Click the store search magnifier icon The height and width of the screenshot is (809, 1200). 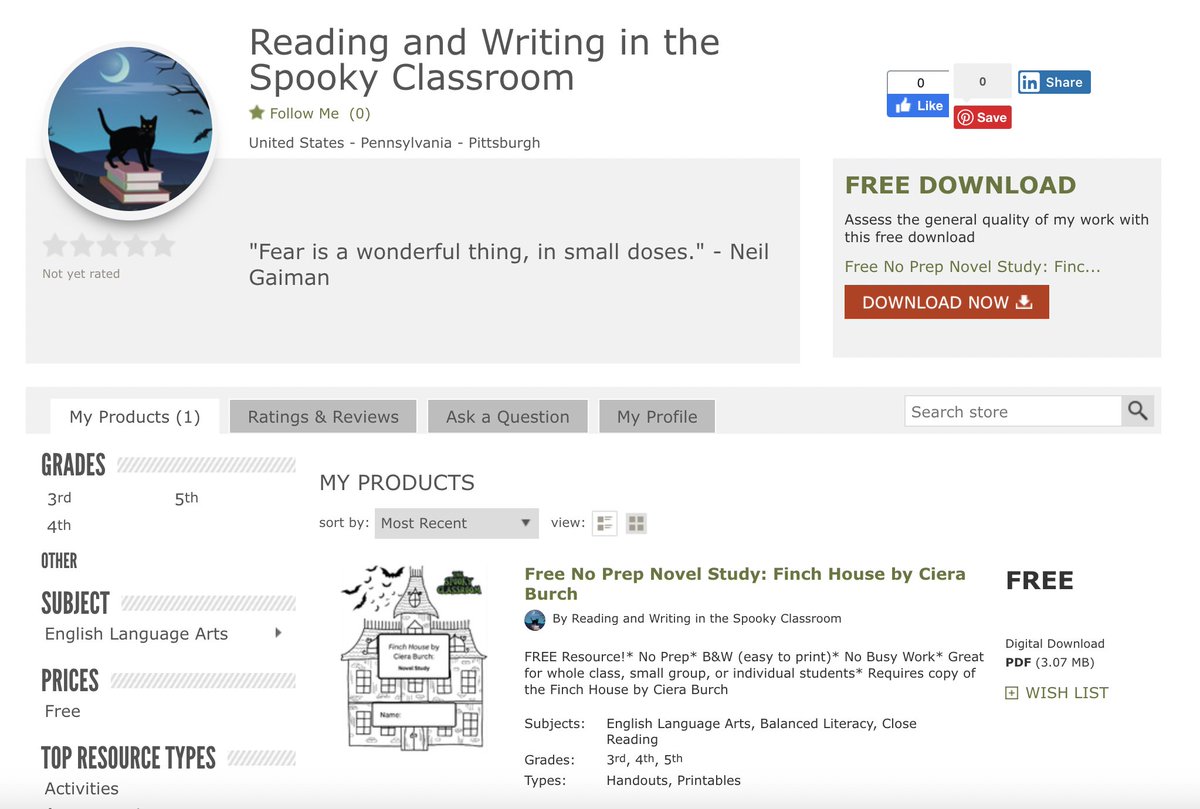[1138, 410]
